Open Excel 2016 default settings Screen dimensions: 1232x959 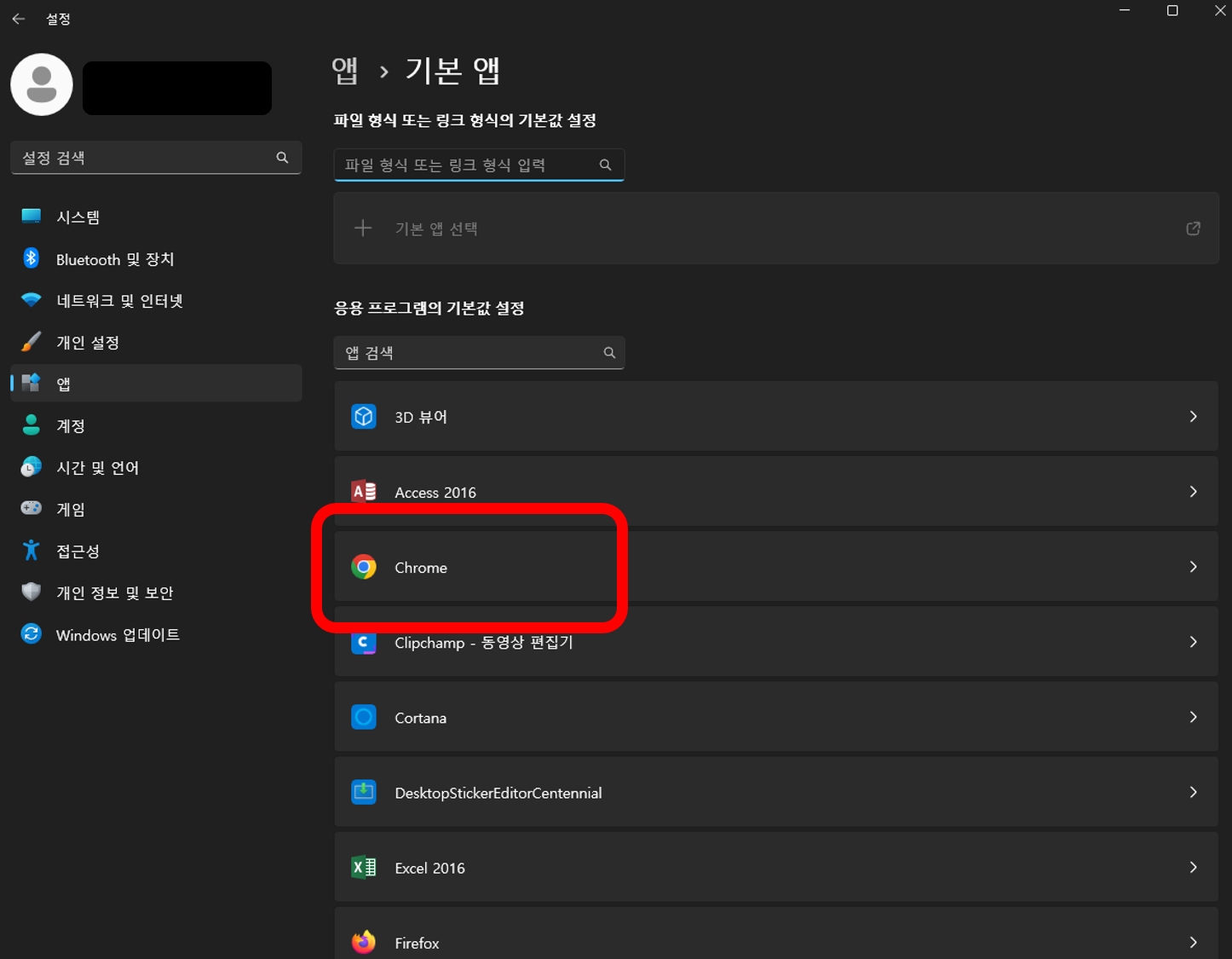(x=776, y=867)
